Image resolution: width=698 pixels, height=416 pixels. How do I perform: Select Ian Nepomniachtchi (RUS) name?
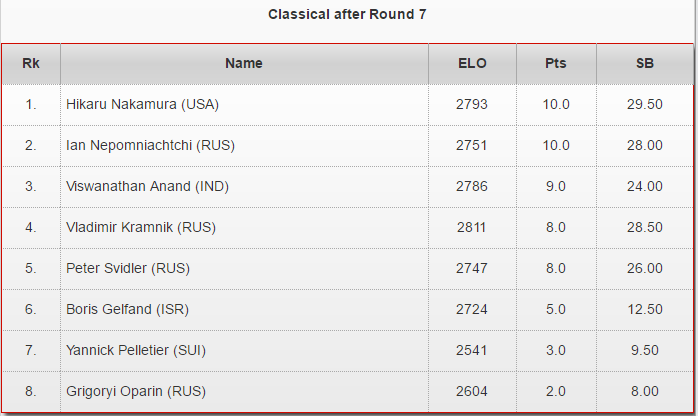150,145
